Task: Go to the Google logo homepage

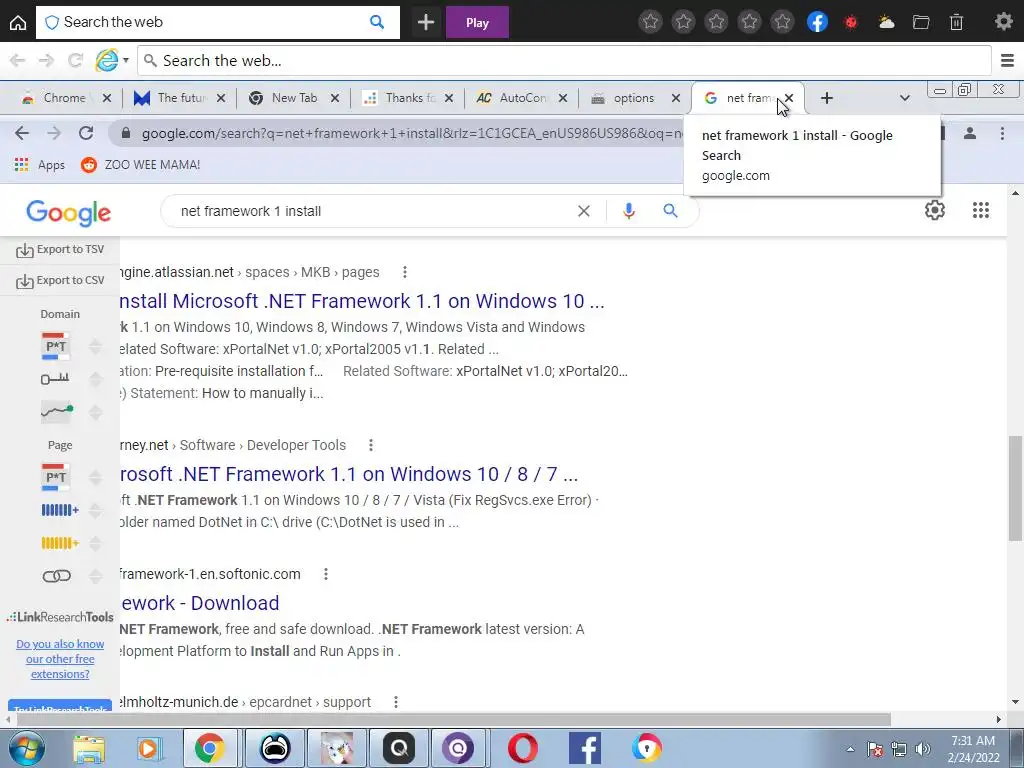Action: (x=69, y=212)
